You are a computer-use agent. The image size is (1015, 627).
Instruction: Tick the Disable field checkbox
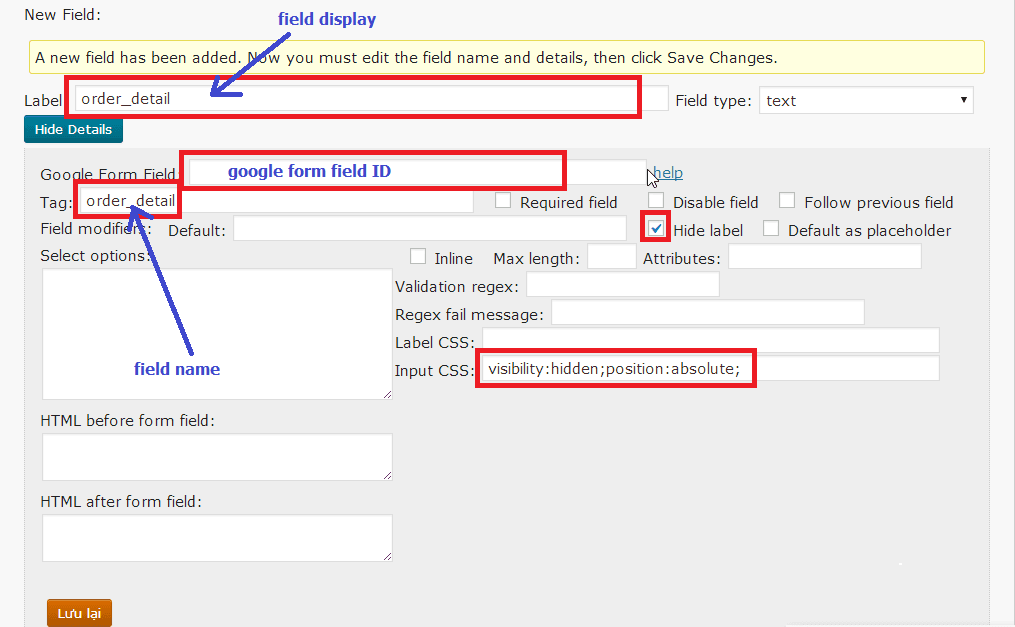[656, 201]
